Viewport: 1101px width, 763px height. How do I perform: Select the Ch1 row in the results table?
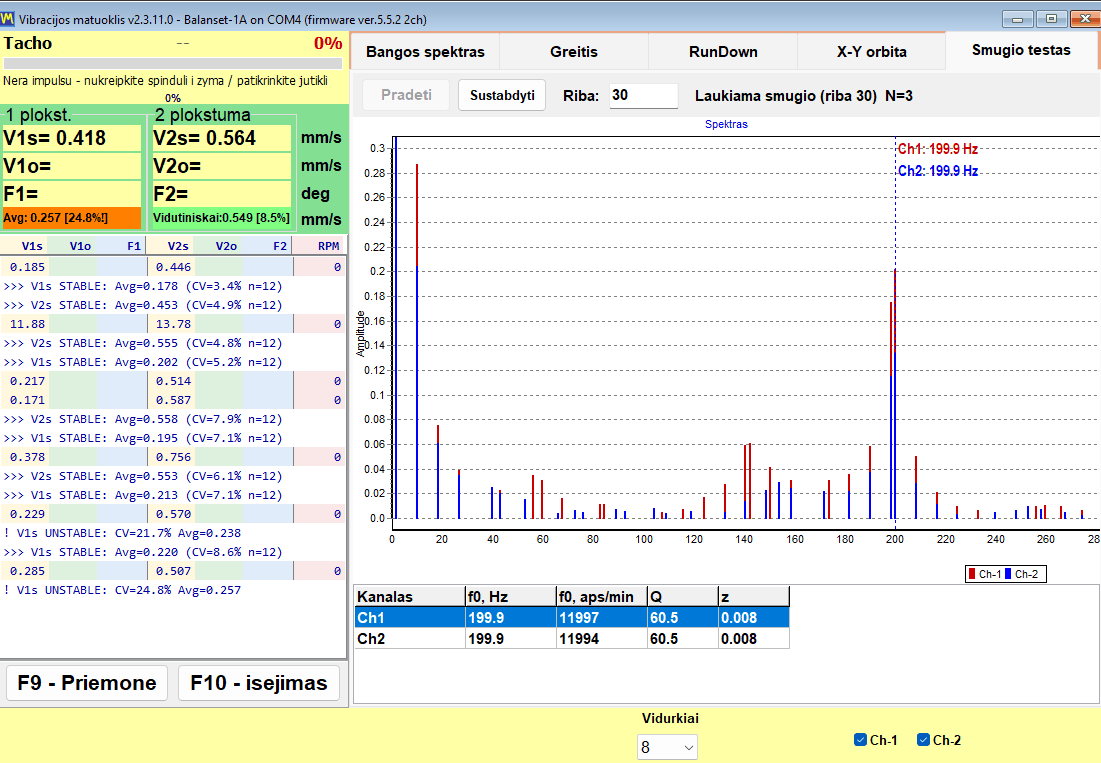572,618
